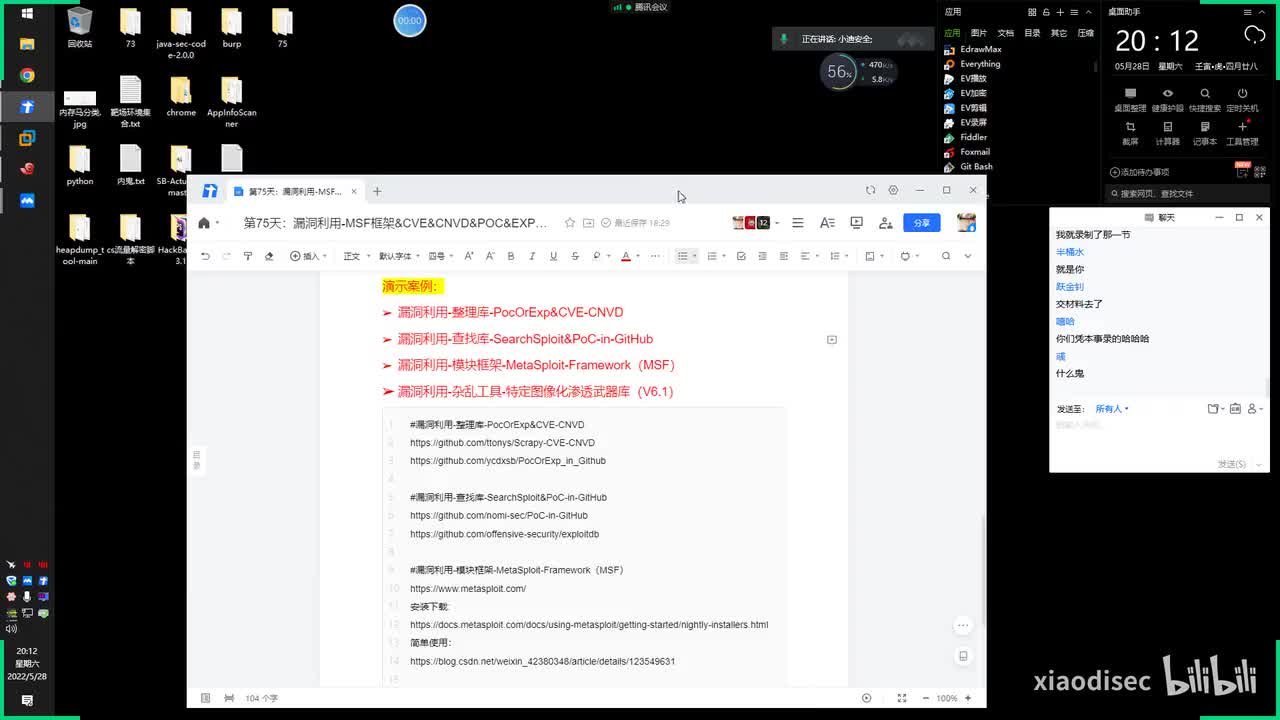This screenshot has height=720, width=1280.
Task: Switch to 压缩 tab in app panel
Action: click(x=1086, y=33)
